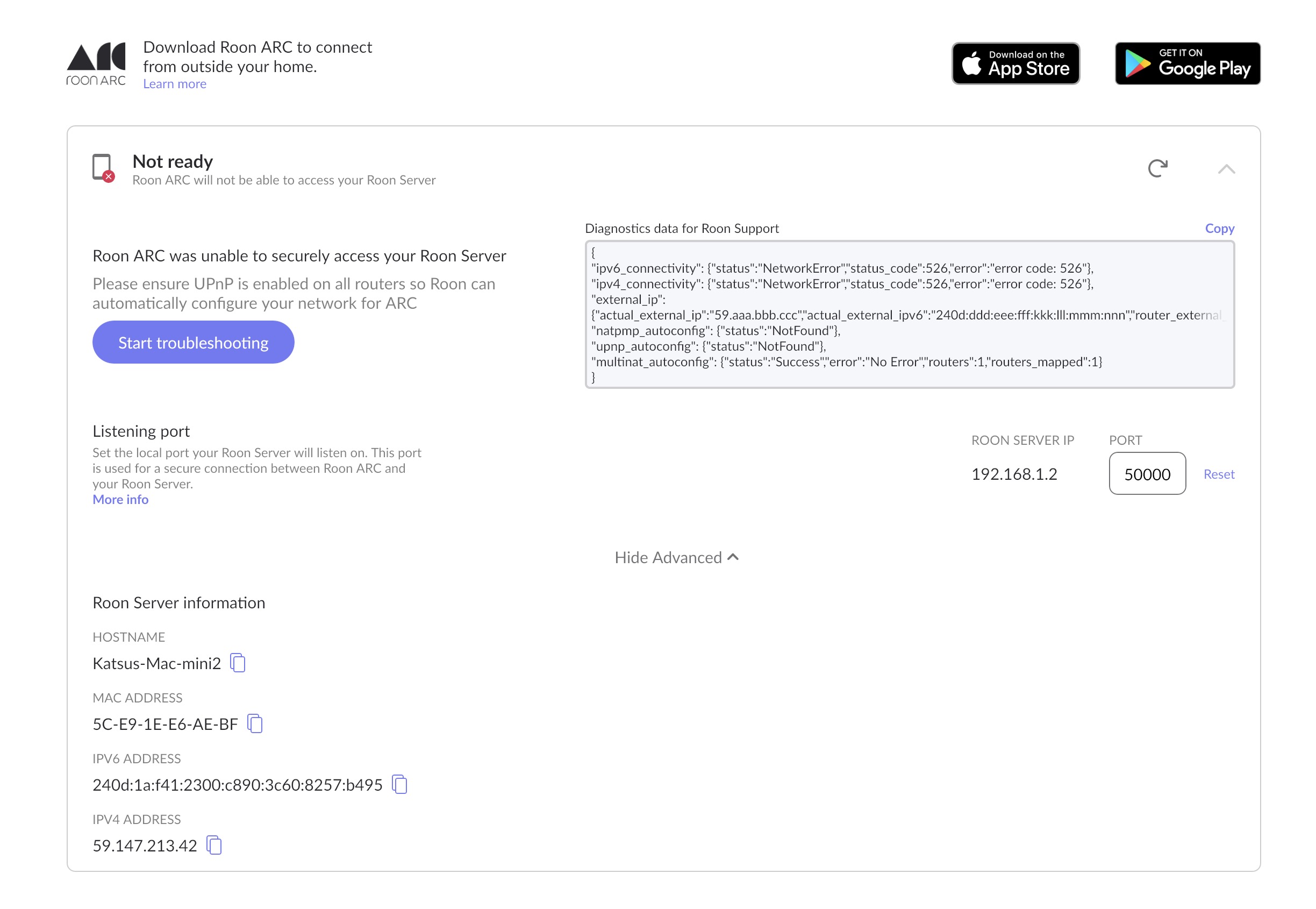
Task: Collapse the Hide Advanced section
Action: 676,558
